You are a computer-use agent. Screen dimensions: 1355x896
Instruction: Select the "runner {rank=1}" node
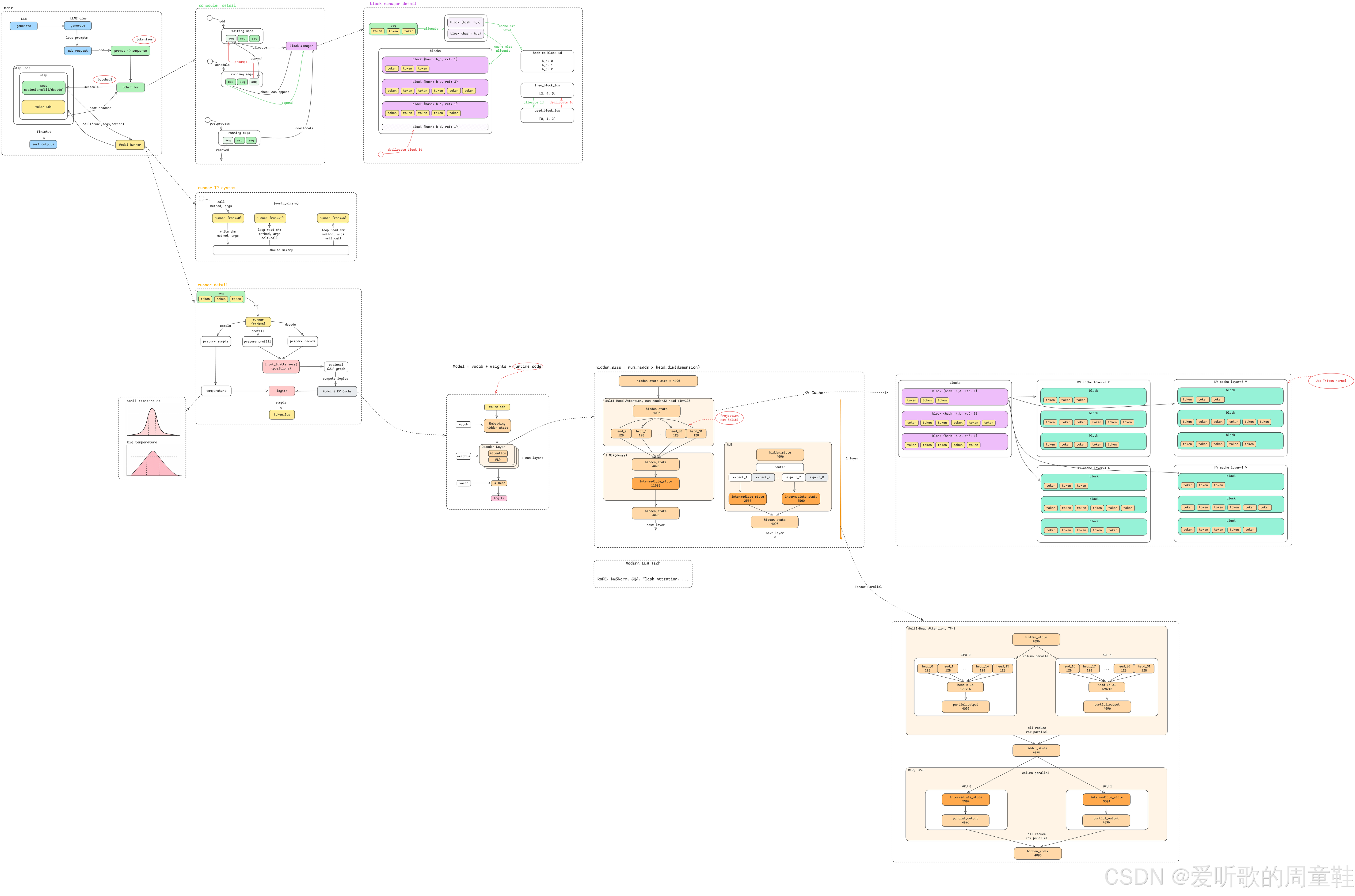tap(270, 218)
